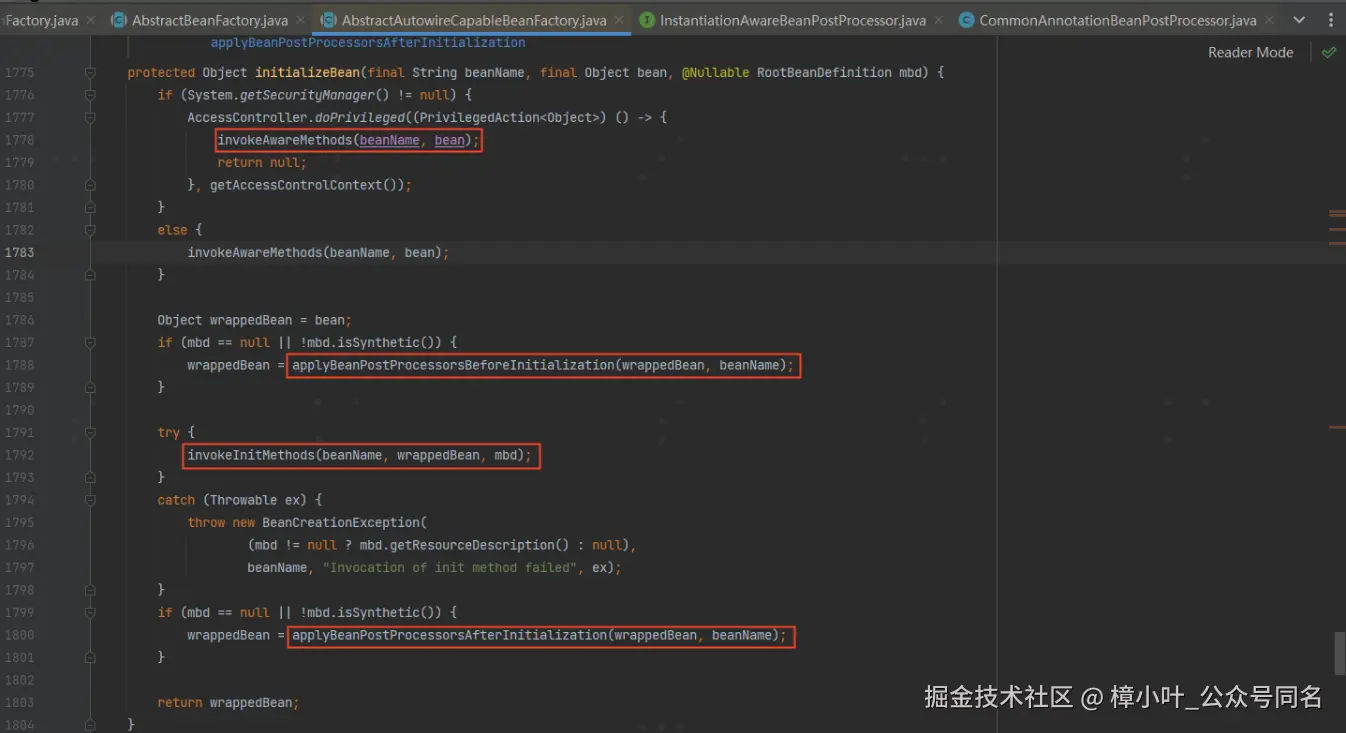Click the fold end marker at line 1780
1346x733 pixels.
pyautogui.click(x=90, y=185)
